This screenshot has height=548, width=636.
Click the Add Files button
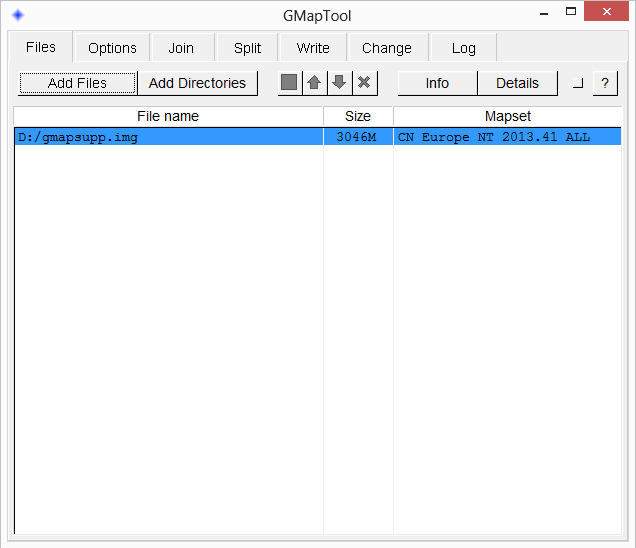77,83
